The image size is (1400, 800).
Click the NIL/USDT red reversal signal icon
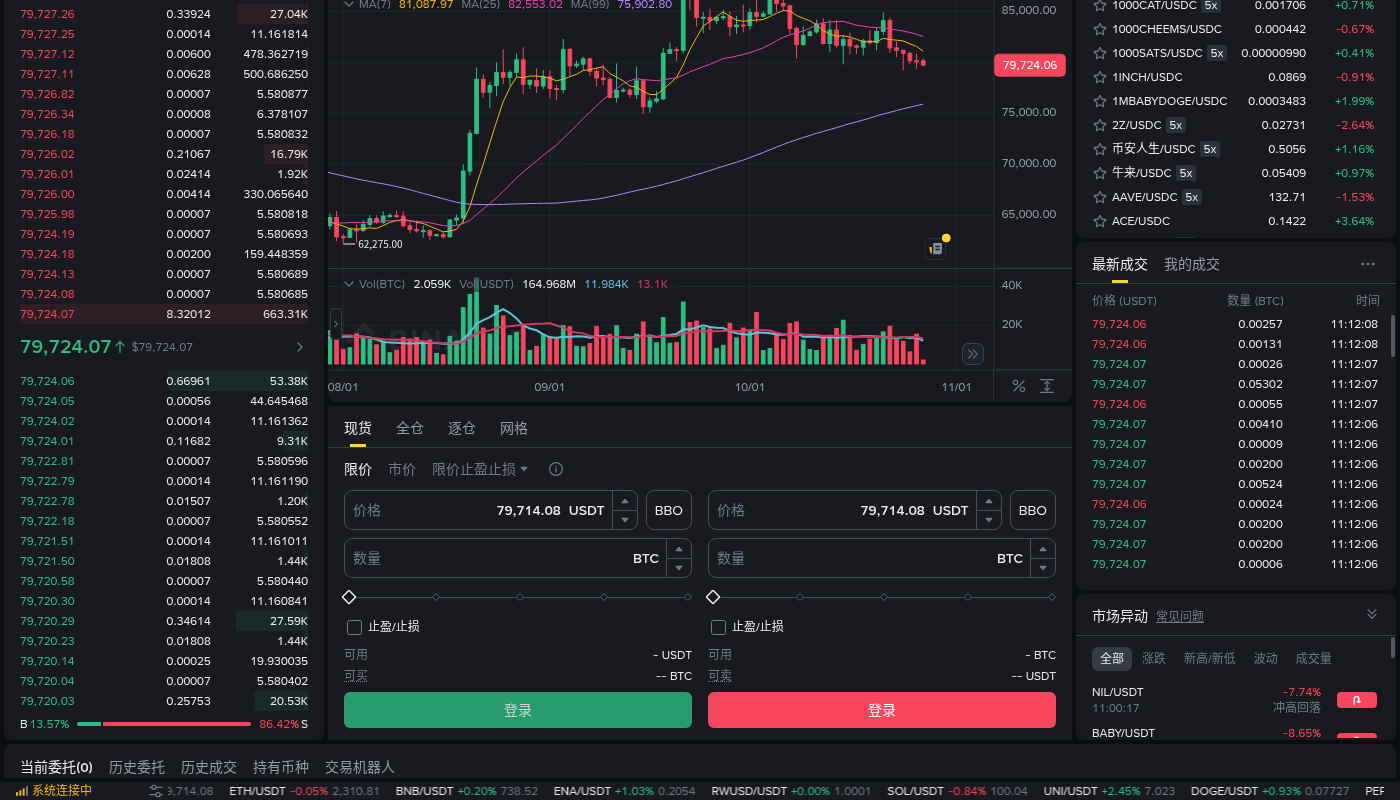[1357, 700]
